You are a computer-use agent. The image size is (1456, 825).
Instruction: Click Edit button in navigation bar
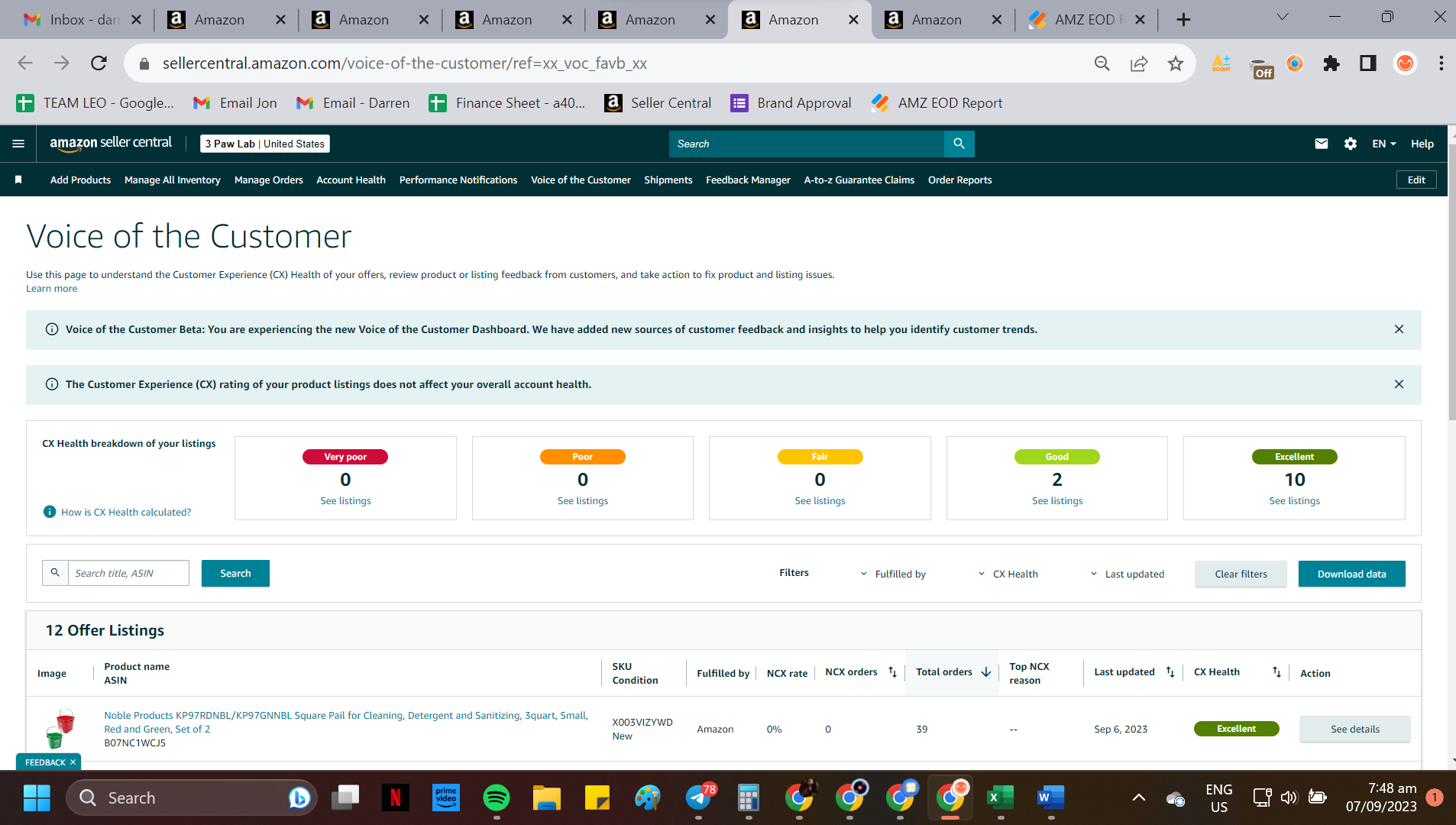(1416, 180)
